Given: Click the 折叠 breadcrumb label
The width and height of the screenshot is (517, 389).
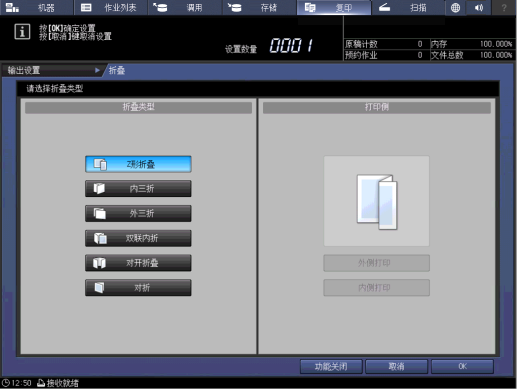Looking at the screenshot, I should (x=117, y=70).
